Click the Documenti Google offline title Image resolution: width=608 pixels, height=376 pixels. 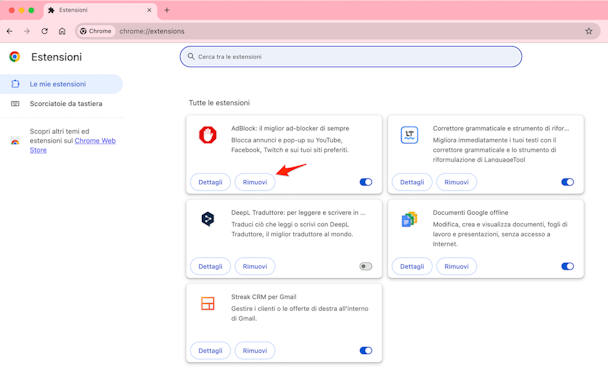click(x=470, y=212)
